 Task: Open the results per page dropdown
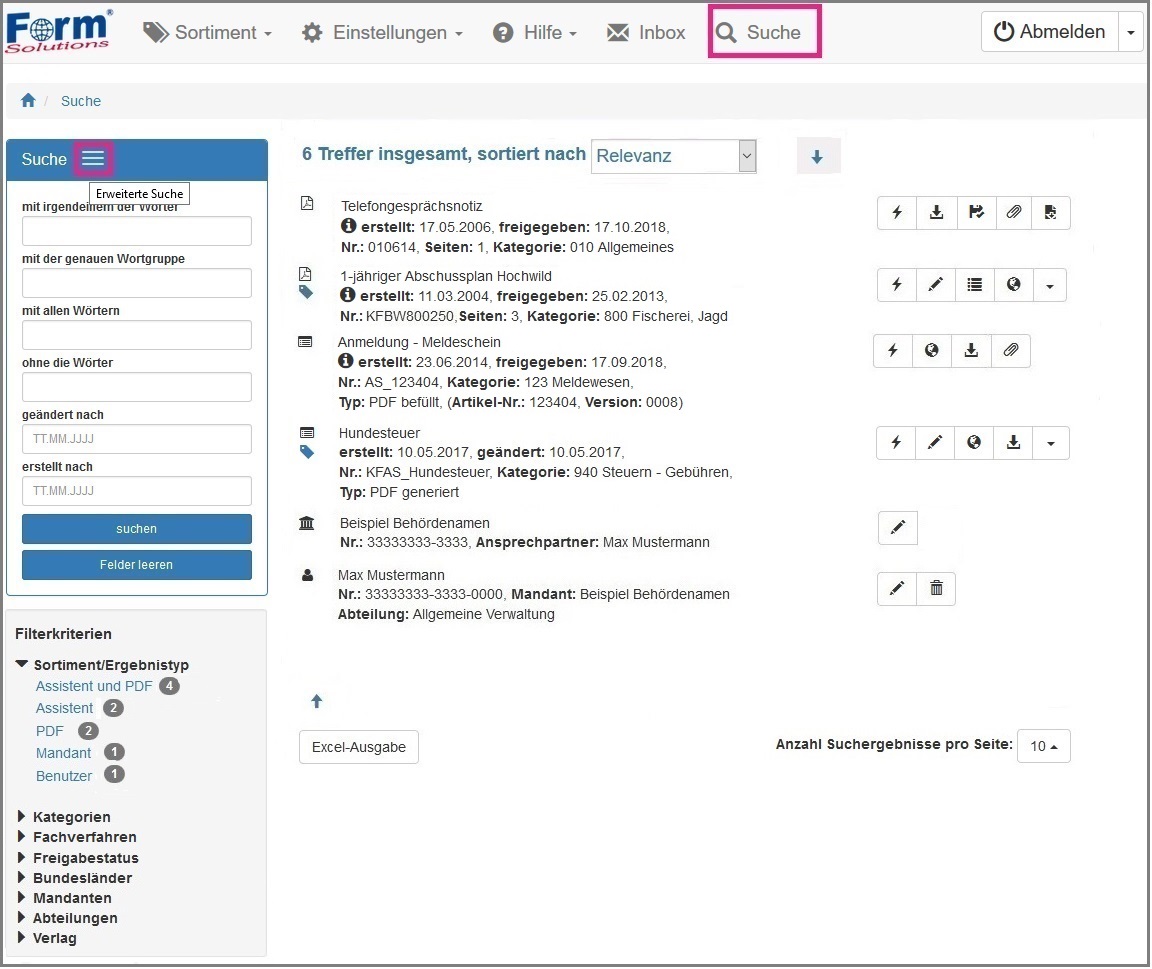(1043, 746)
